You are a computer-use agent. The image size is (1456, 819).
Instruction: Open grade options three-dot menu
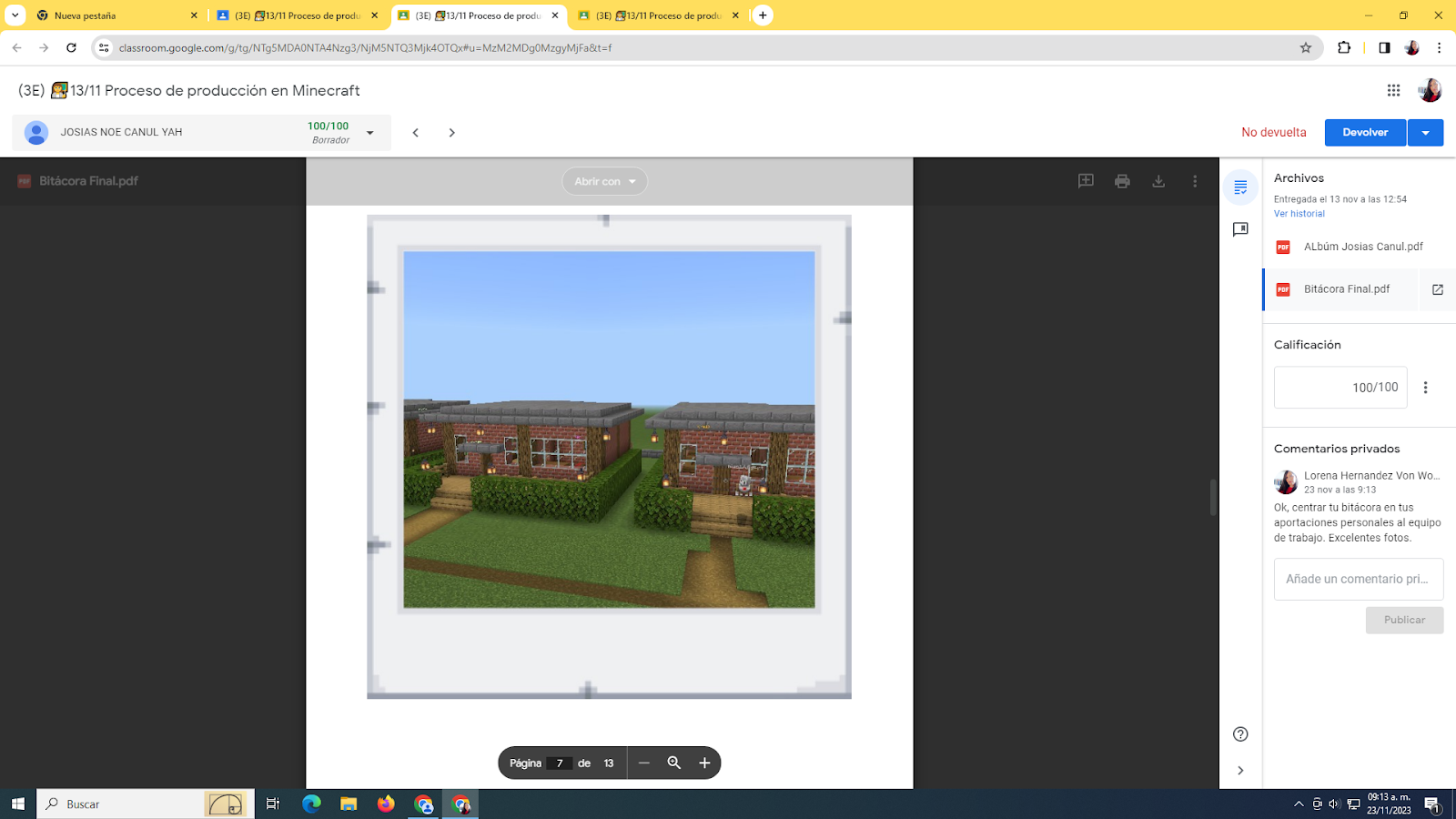click(1426, 388)
